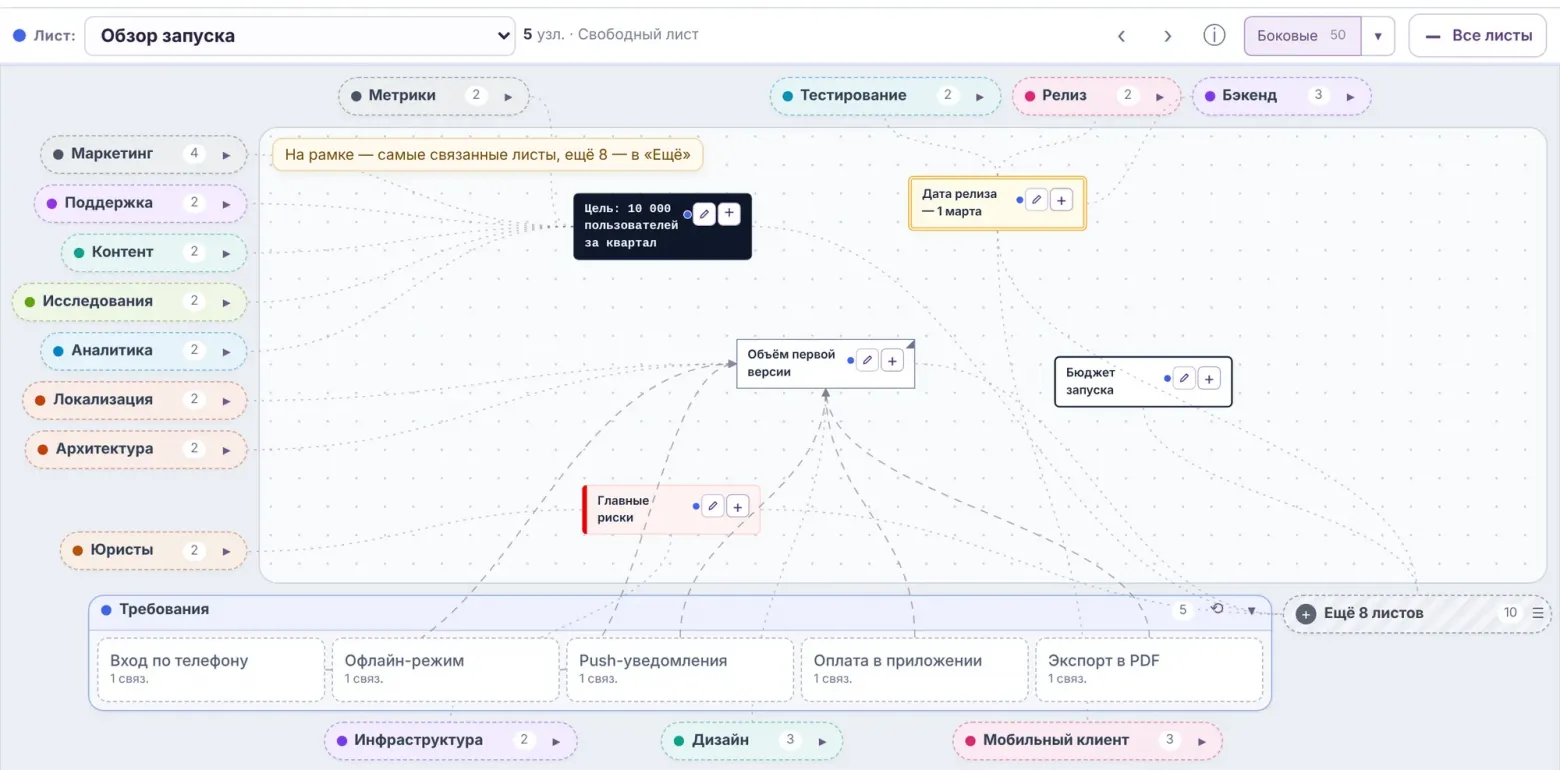The height and width of the screenshot is (770, 1560).
Task: Select the «Офлайн-режим» requirement card
Action: pos(445,670)
